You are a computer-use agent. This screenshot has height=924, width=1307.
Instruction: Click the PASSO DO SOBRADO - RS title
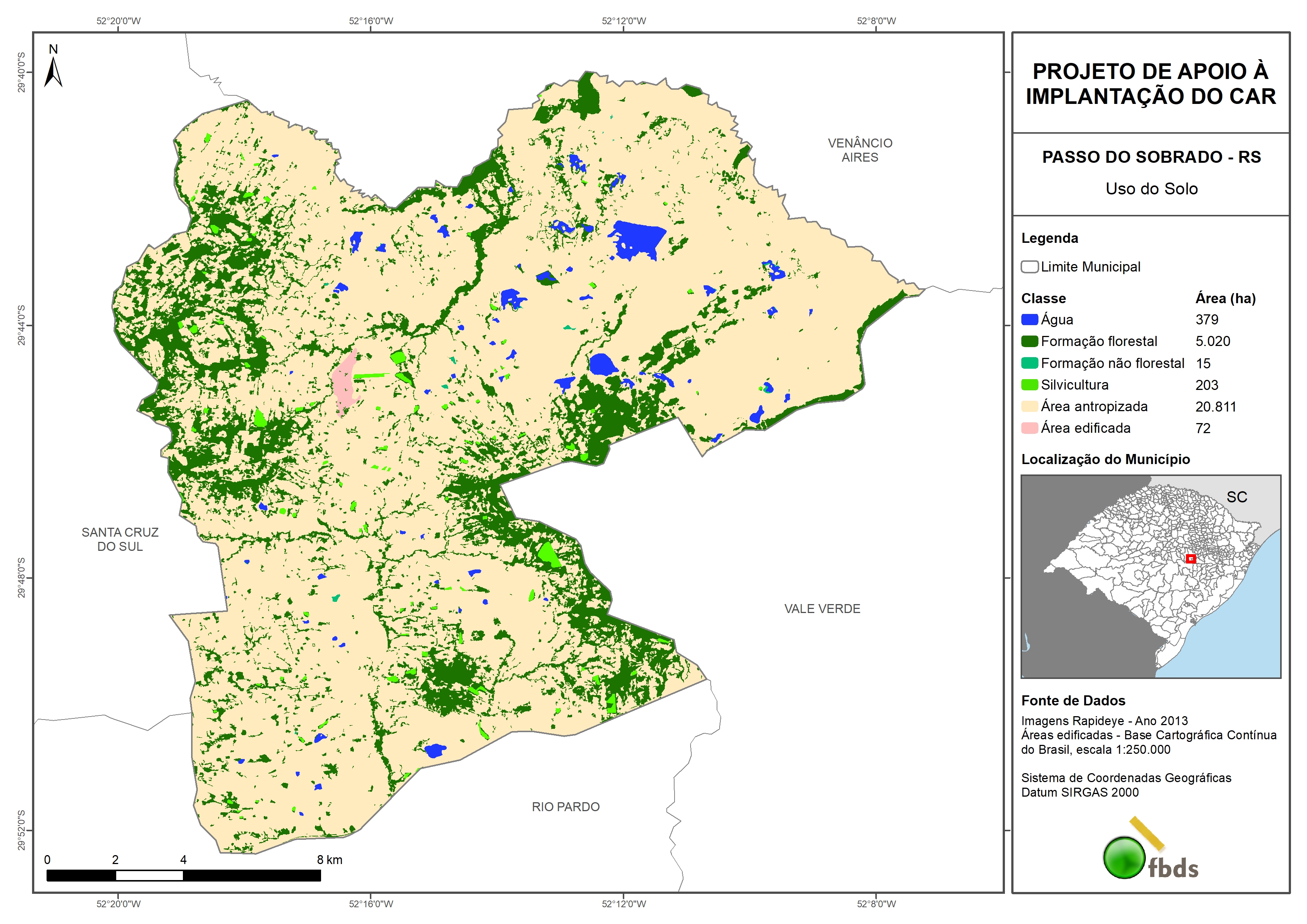tap(1151, 157)
